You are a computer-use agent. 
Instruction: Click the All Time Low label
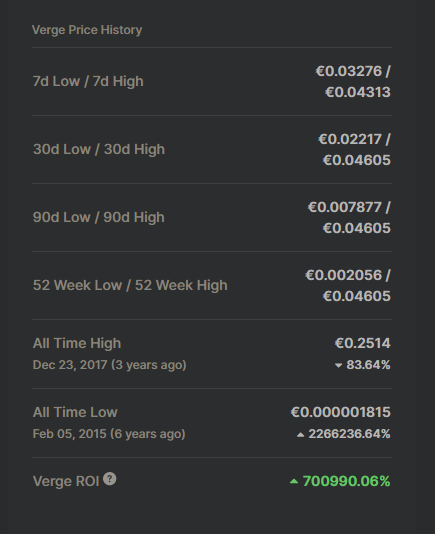click(x=75, y=412)
